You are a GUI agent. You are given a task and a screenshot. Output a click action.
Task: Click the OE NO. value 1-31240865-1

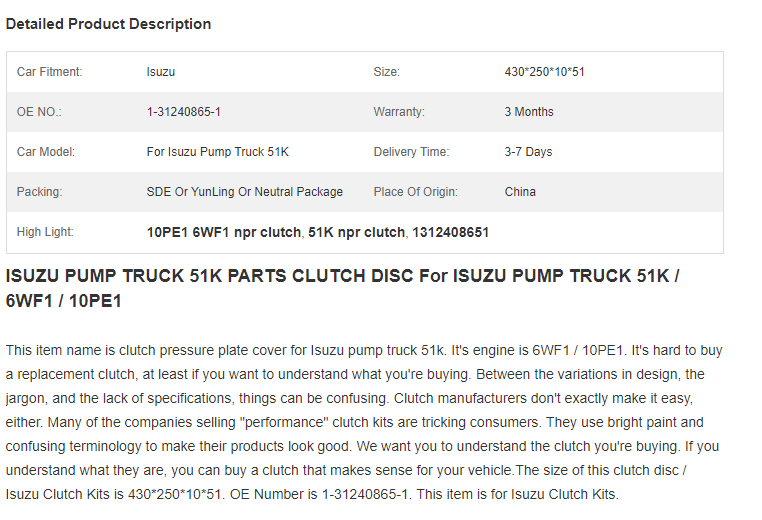(184, 112)
